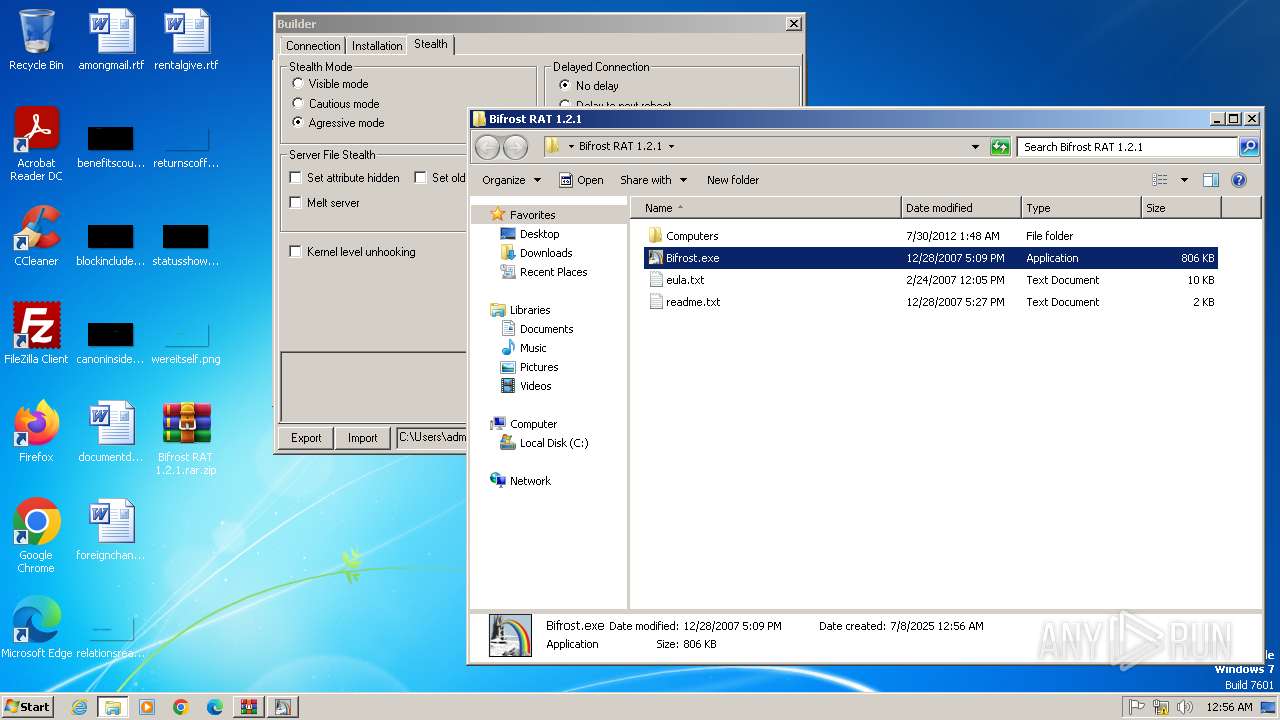Open Local Disk (C:) in navigation pane

554,443
